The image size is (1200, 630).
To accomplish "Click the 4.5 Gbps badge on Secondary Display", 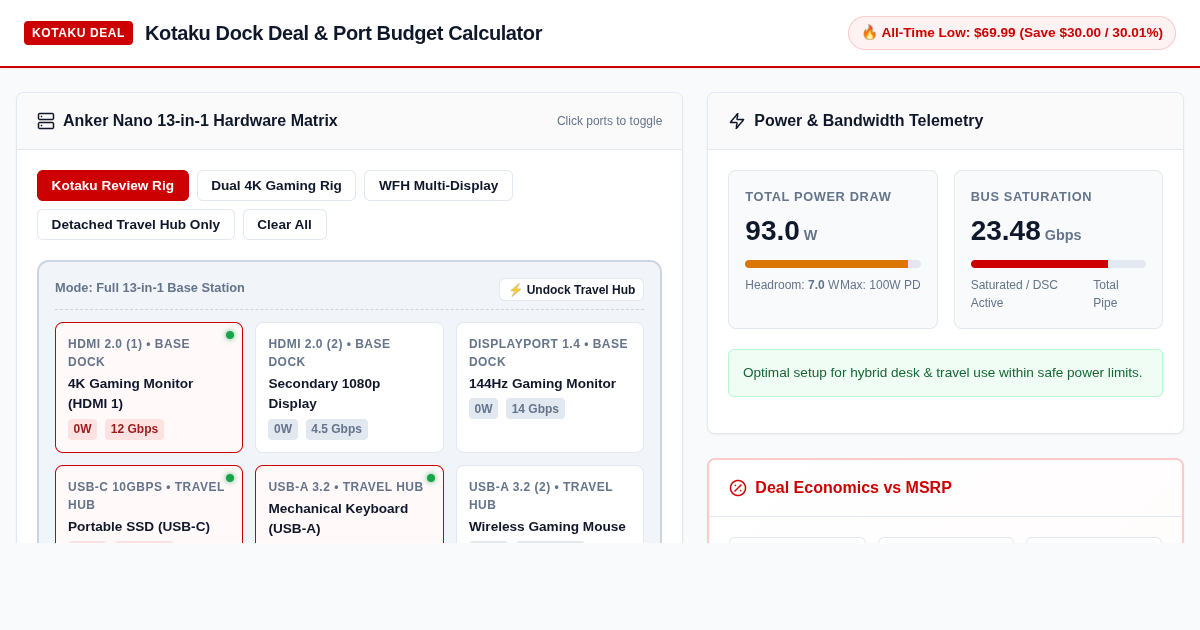I will [x=337, y=429].
